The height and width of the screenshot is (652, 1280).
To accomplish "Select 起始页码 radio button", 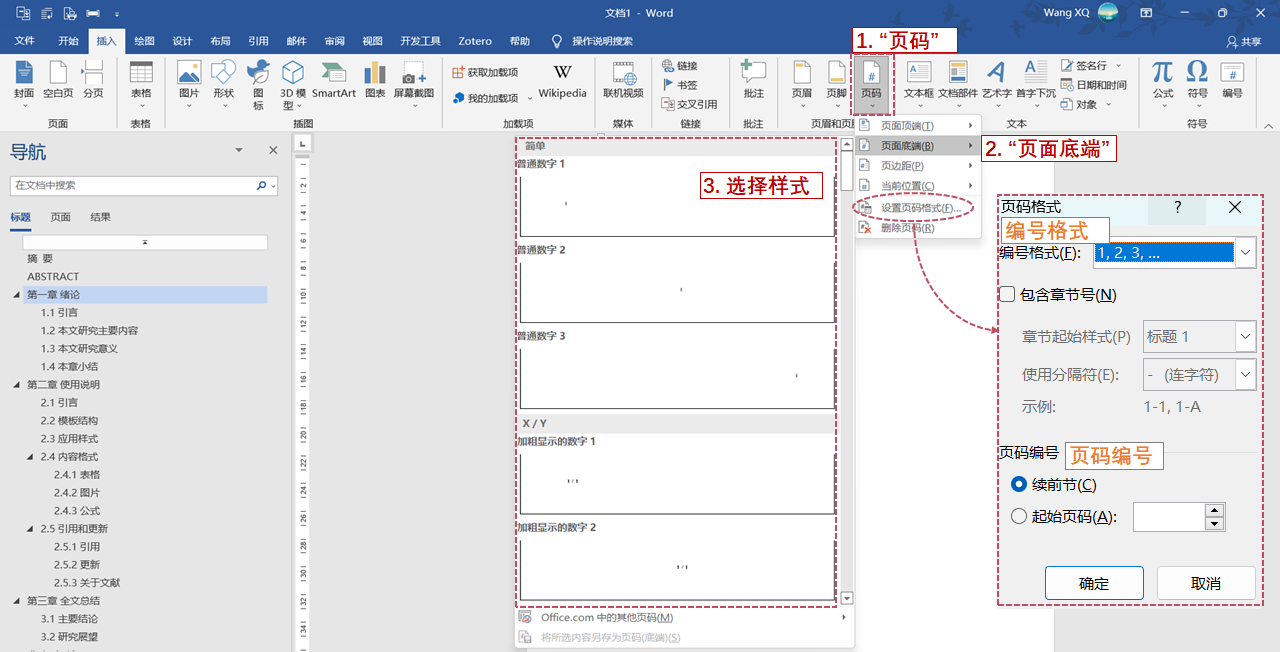I will click(x=1019, y=517).
